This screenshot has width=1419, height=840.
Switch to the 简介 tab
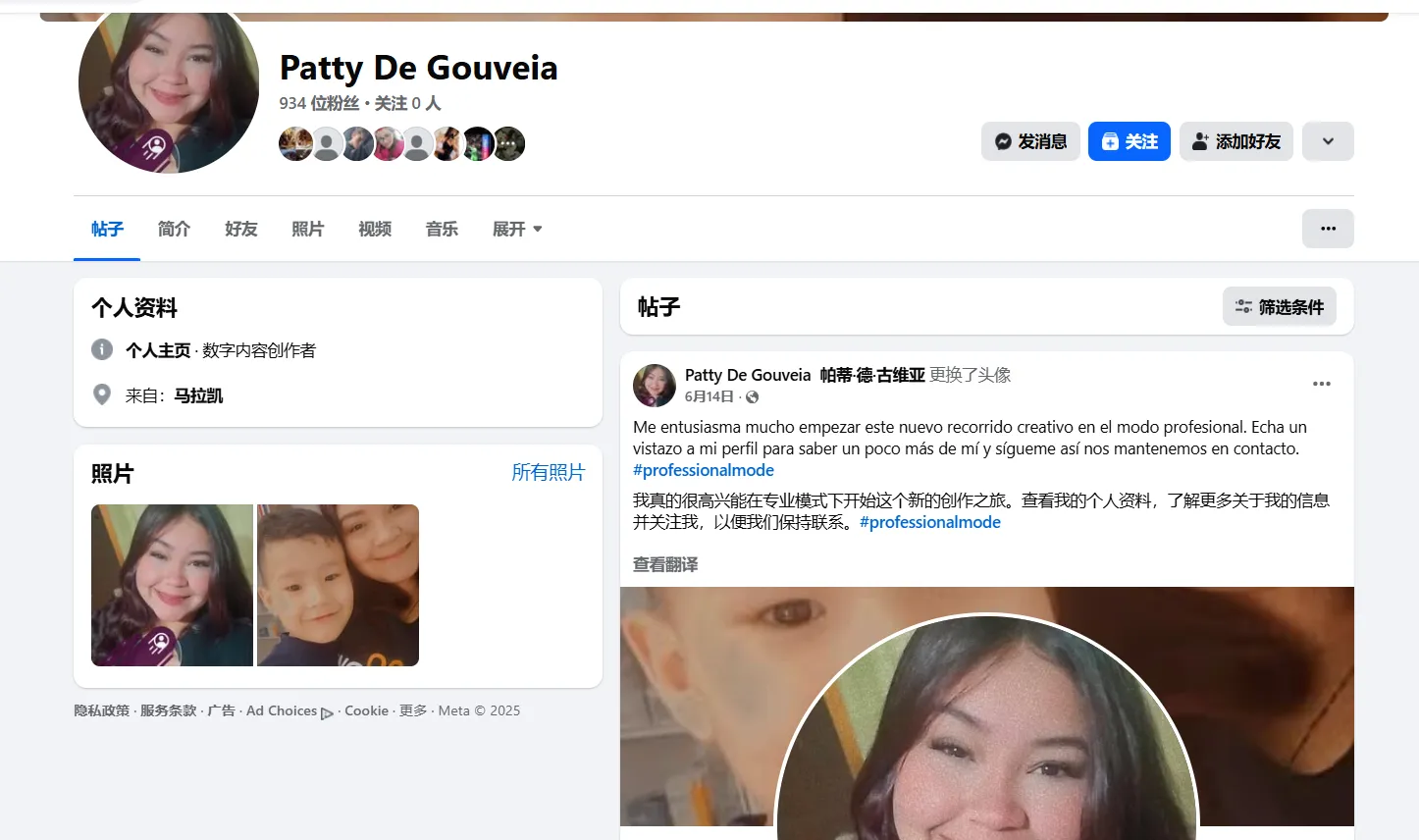174,229
